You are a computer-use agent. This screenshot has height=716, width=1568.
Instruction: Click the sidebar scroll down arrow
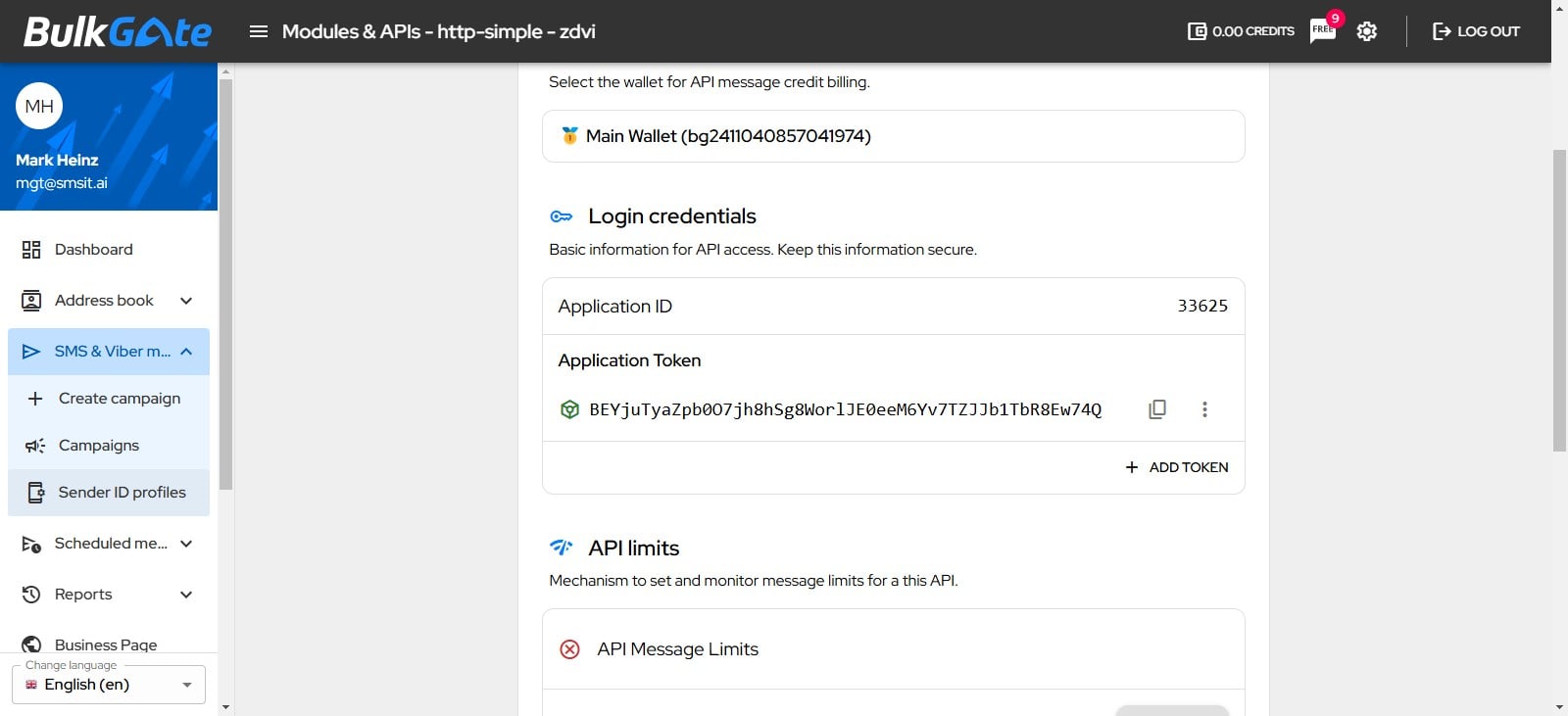pyautogui.click(x=225, y=706)
